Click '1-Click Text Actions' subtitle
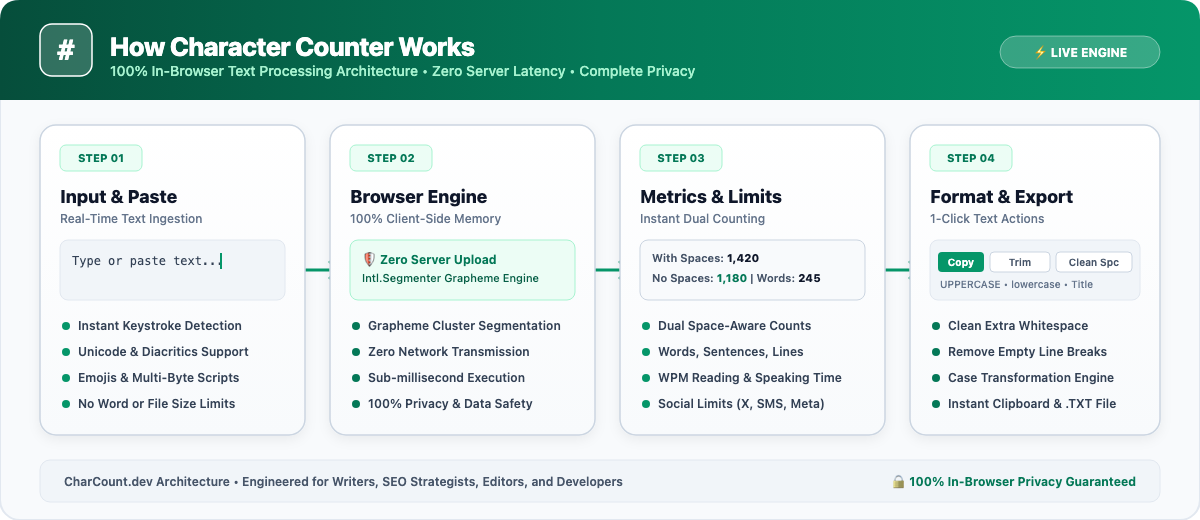 click(x=987, y=218)
